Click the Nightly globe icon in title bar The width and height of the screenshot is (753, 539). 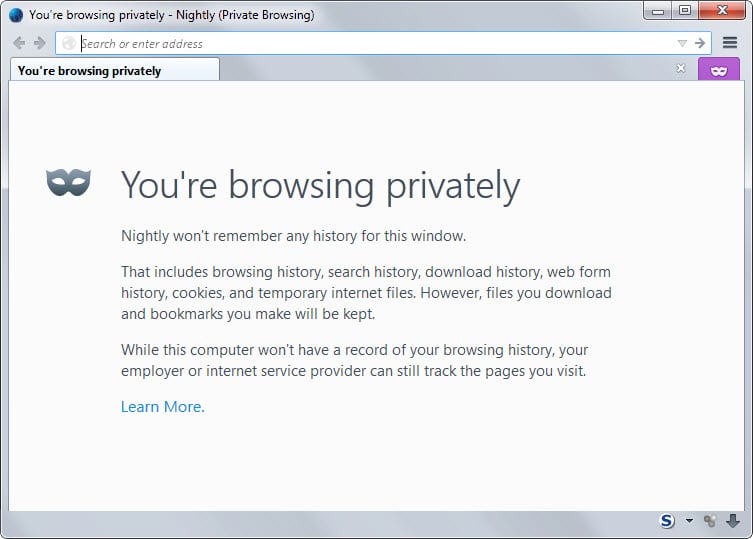coord(16,15)
